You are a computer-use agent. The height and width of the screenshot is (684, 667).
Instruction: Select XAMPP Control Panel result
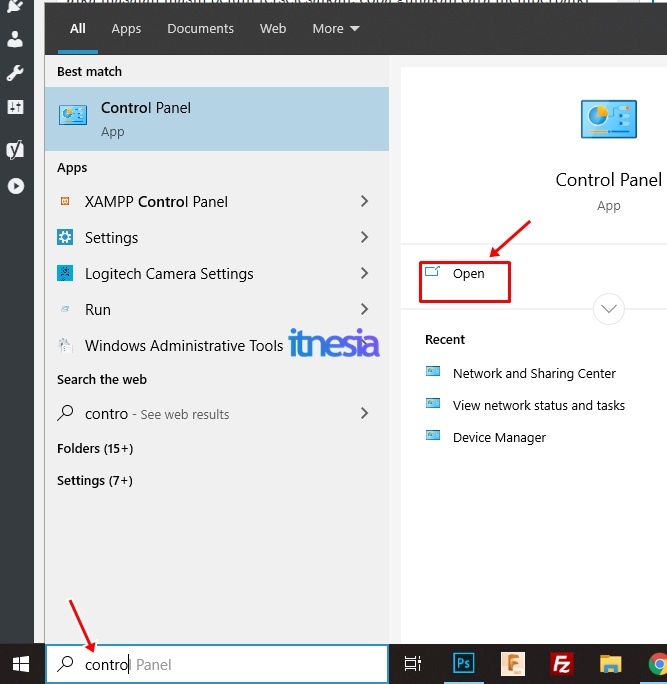click(217, 202)
